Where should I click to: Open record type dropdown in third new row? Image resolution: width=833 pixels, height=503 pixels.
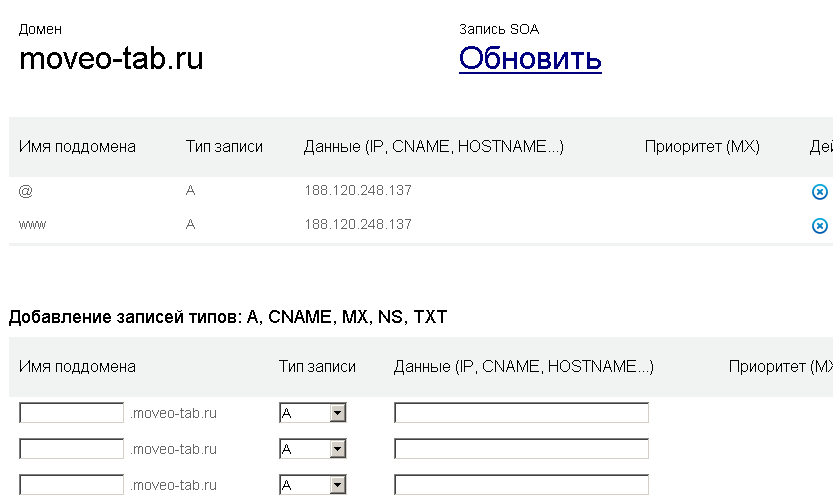[312, 485]
